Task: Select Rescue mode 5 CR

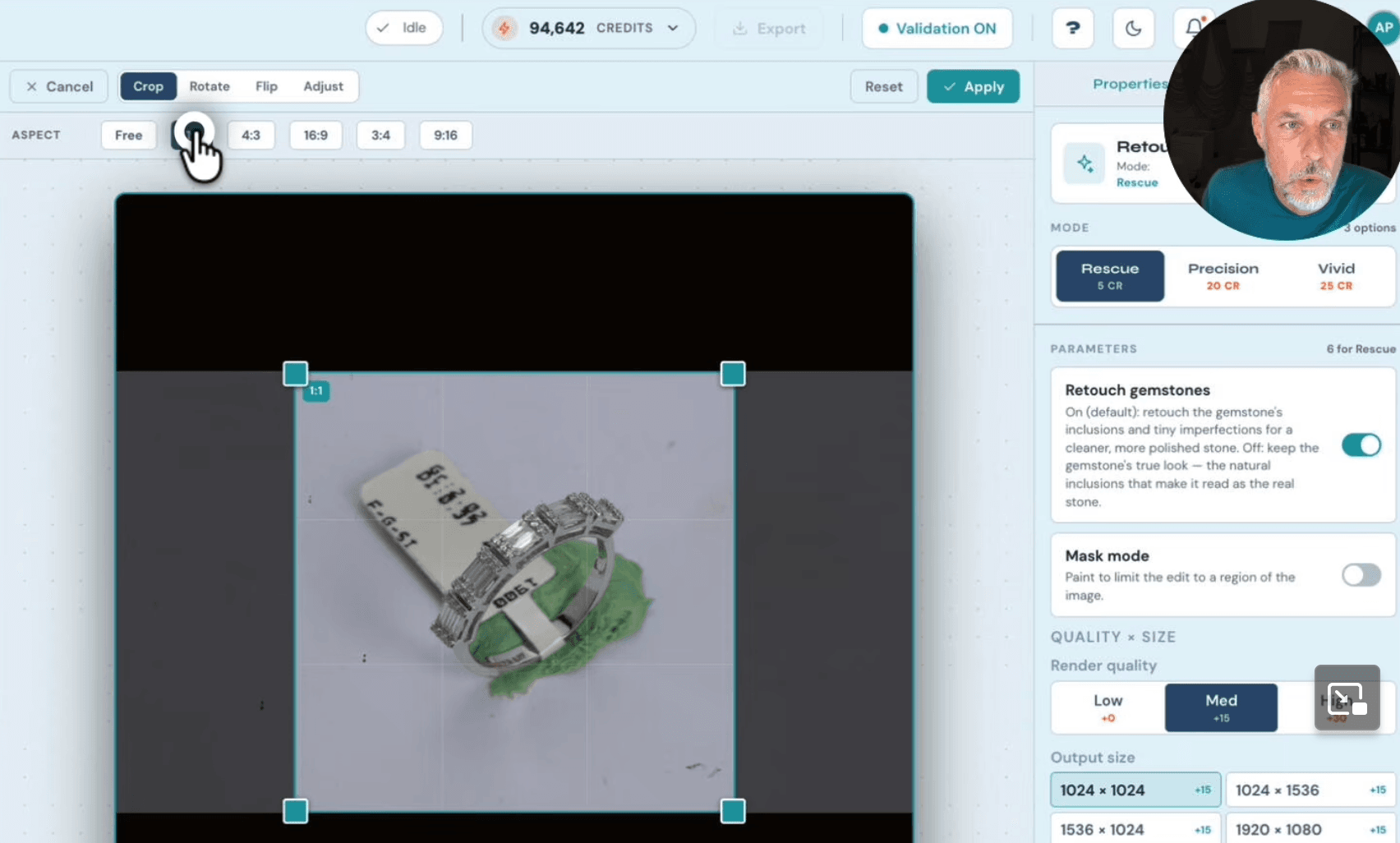Action: [1110, 276]
